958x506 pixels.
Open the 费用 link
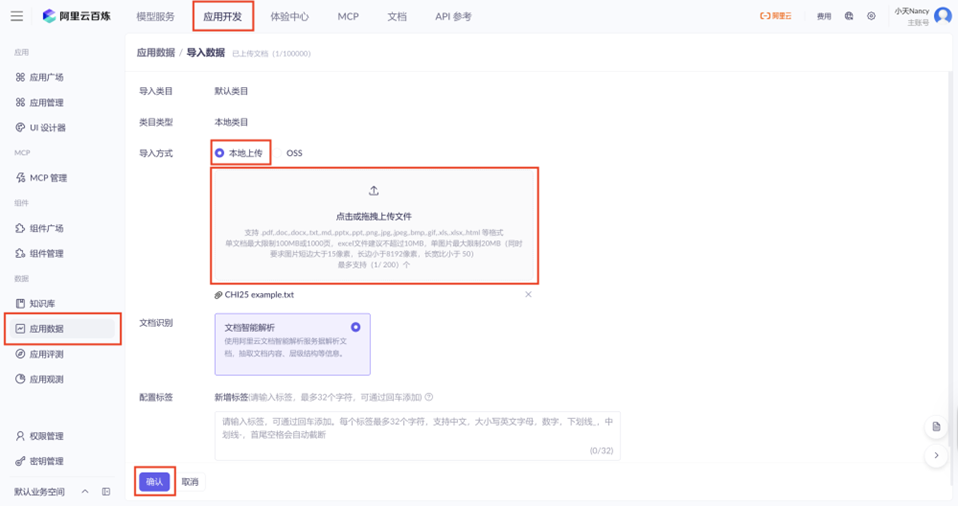point(824,16)
